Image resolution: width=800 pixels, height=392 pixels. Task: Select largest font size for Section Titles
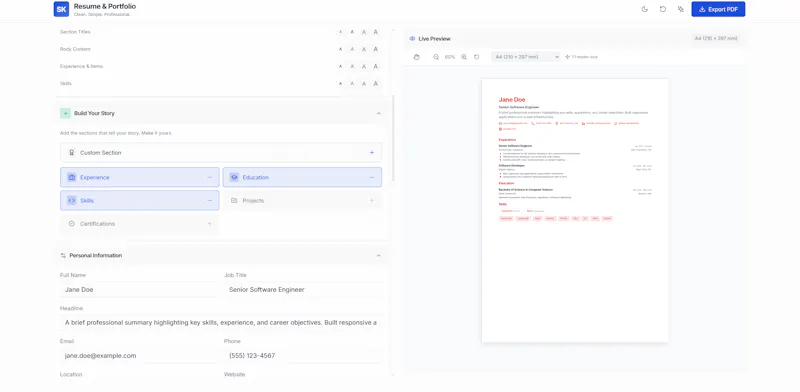tap(376, 32)
